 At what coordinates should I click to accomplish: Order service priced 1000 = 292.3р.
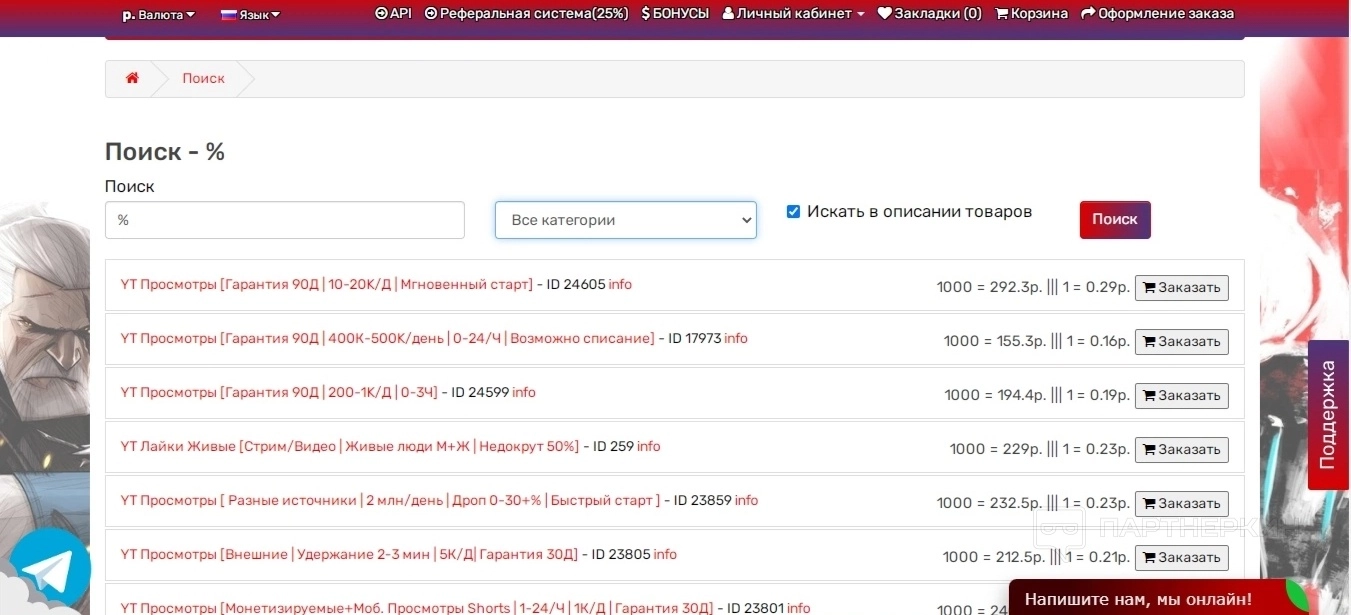1181,288
